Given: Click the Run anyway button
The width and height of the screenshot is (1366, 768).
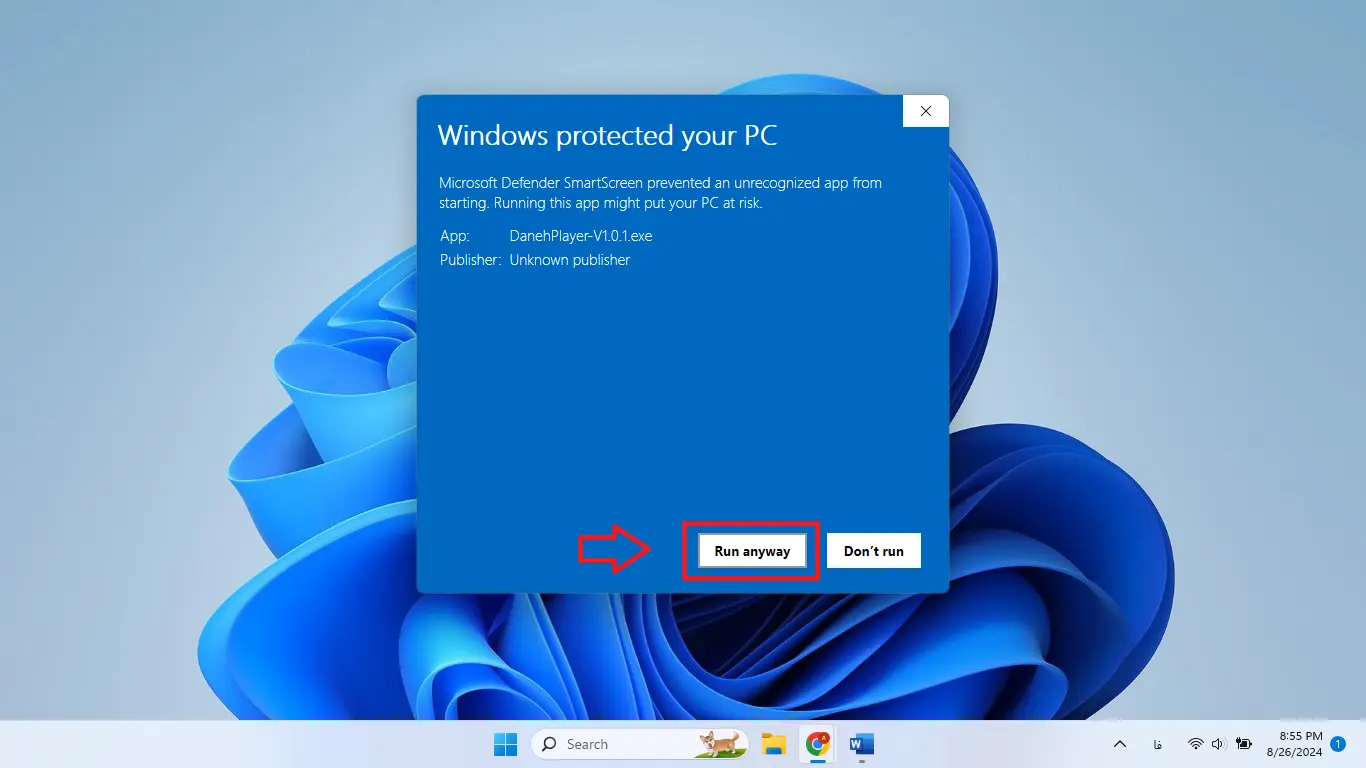Looking at the screenshot, I should [752, 551].
